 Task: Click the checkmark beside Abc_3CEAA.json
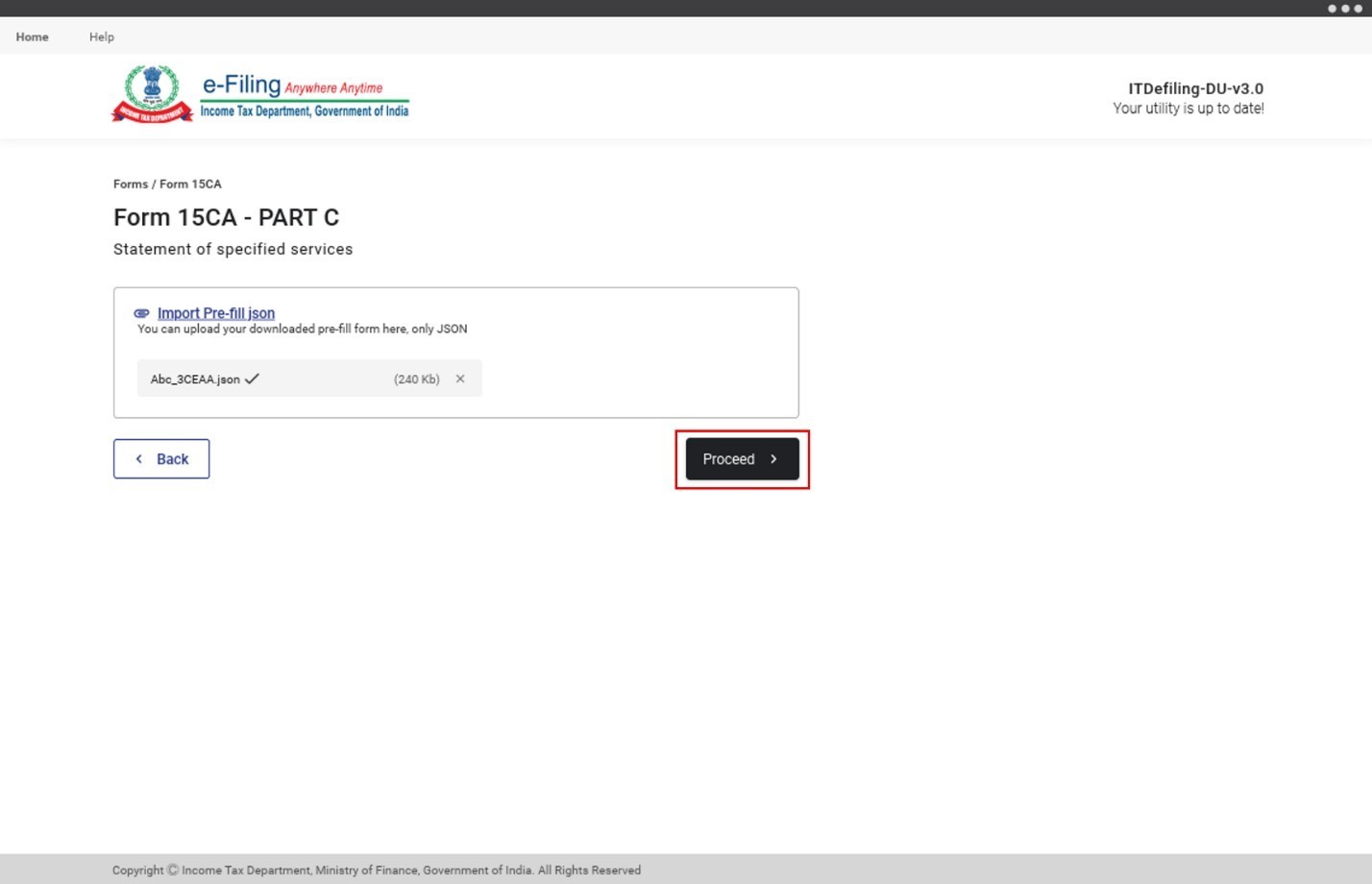tap(252, 379)
